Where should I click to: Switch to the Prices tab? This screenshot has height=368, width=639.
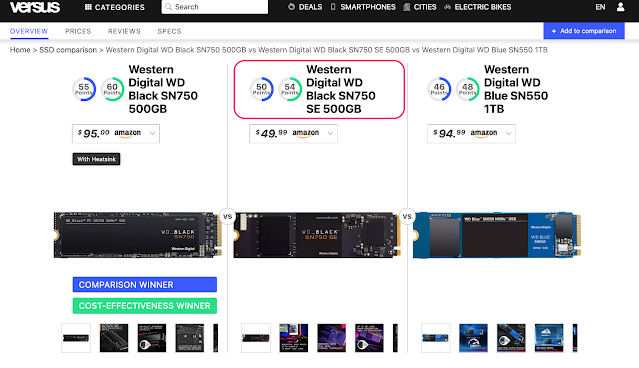pyautogui.click(x=78, y=31)
